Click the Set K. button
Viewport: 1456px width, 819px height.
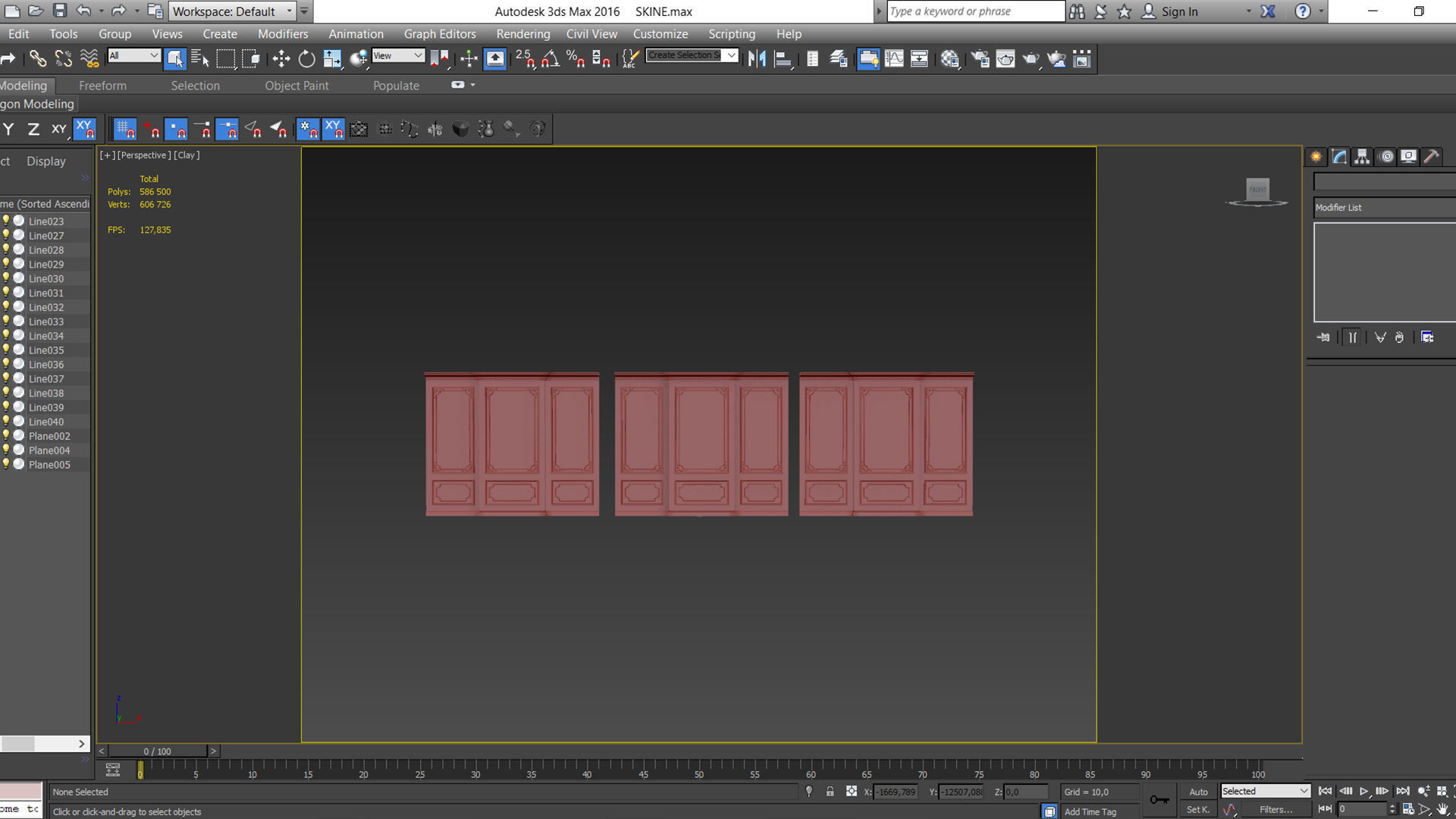click(1198, 810)
